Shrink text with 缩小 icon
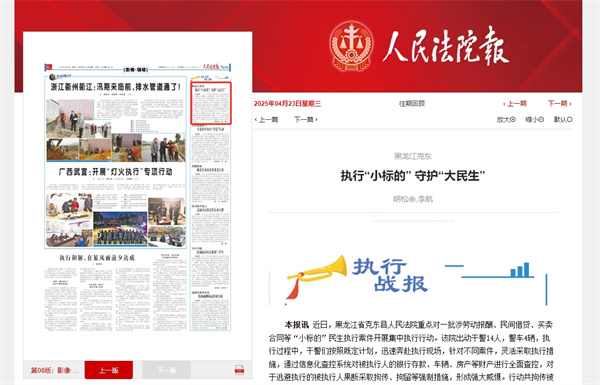 pos(535,119)
